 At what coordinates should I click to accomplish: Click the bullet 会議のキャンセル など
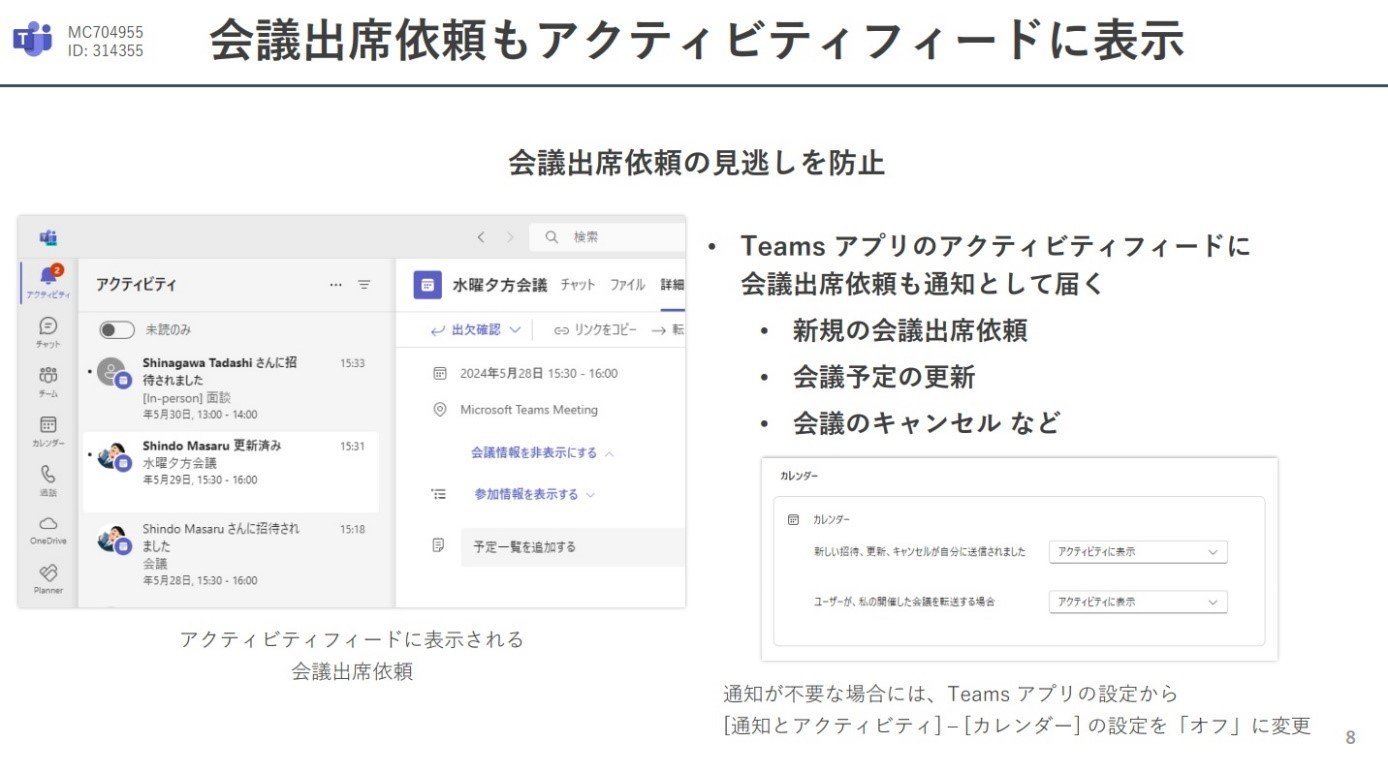[x=926, y=423]
